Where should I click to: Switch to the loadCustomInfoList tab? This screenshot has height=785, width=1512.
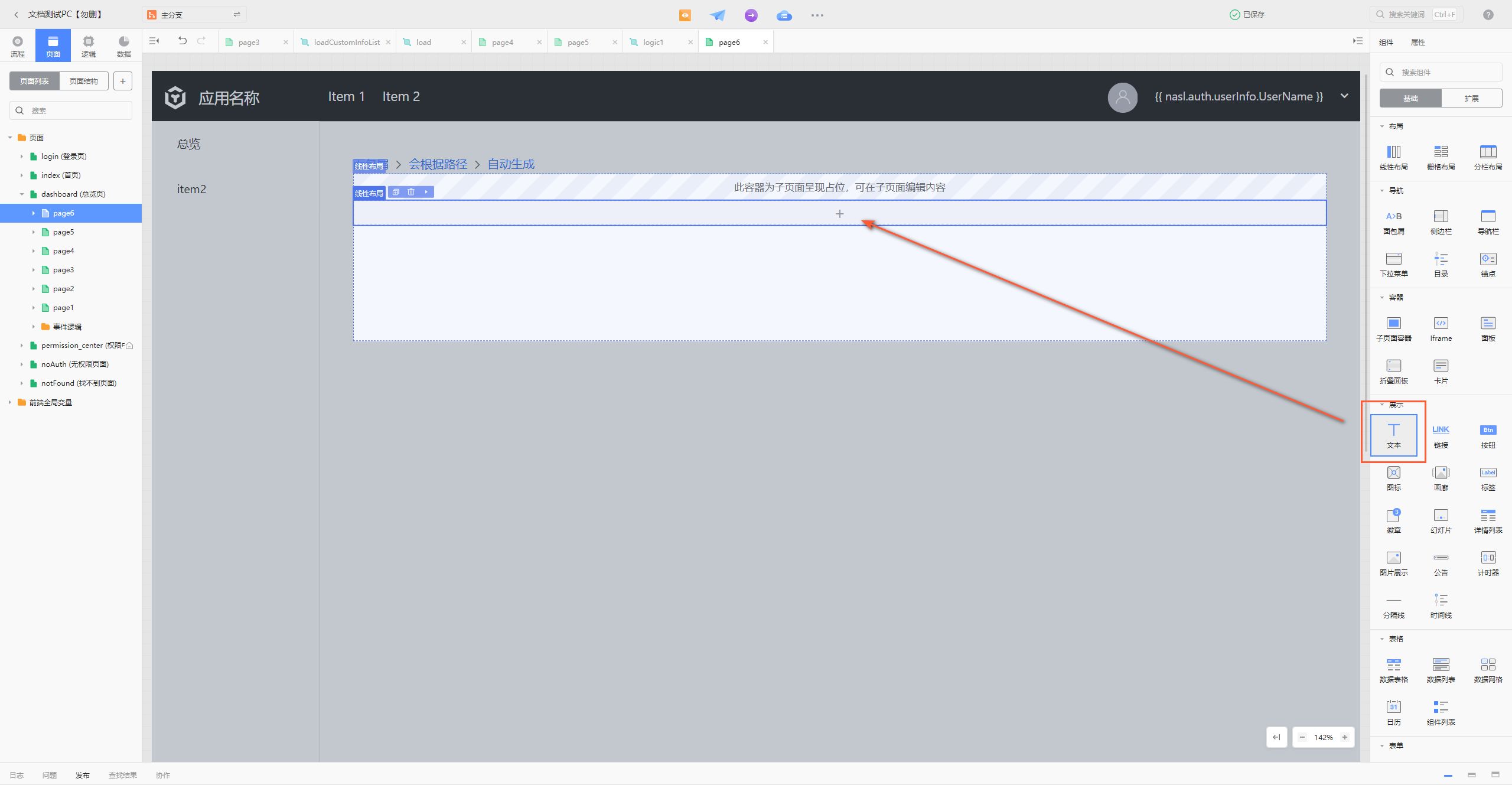tap(347, 42)
